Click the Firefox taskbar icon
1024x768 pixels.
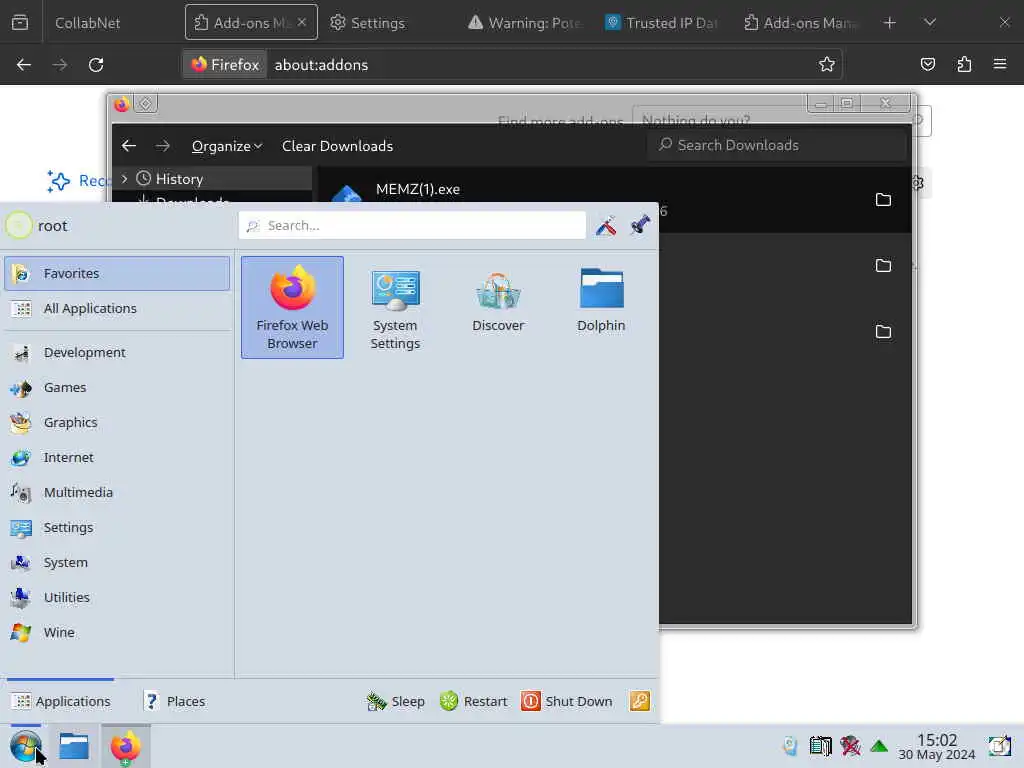tap(125, 746)
